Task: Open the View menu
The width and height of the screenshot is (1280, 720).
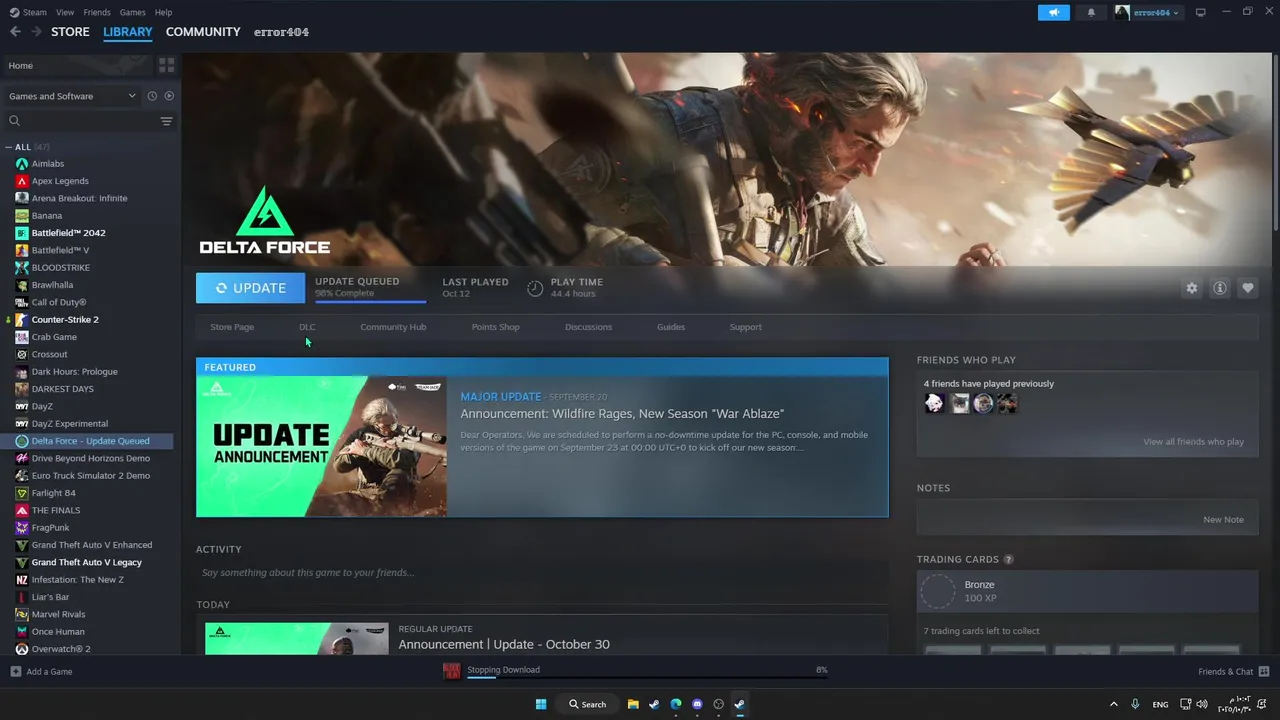Action: [65, 12]
